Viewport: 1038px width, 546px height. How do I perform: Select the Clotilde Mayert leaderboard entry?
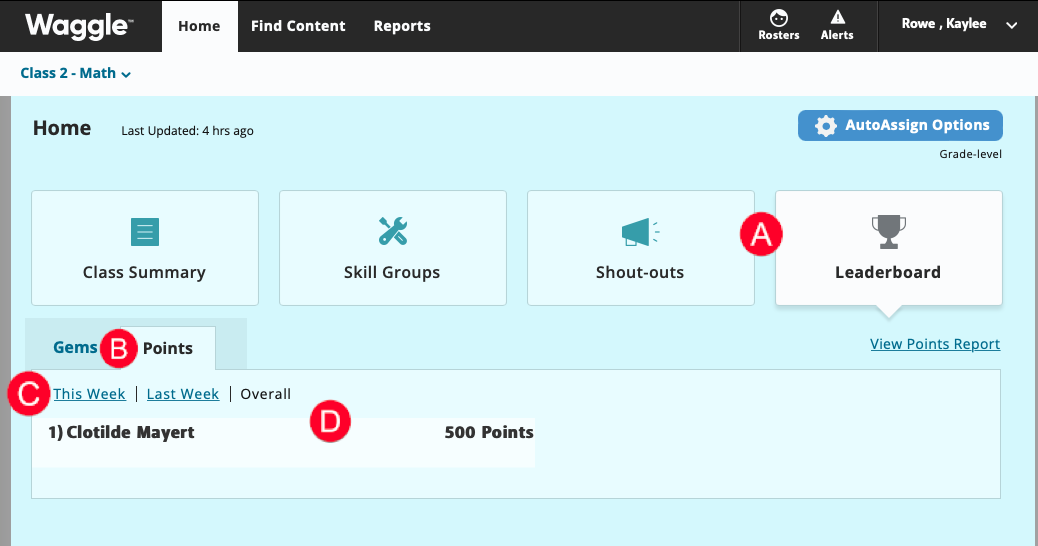pyautogui.click(x=283, y=442)
